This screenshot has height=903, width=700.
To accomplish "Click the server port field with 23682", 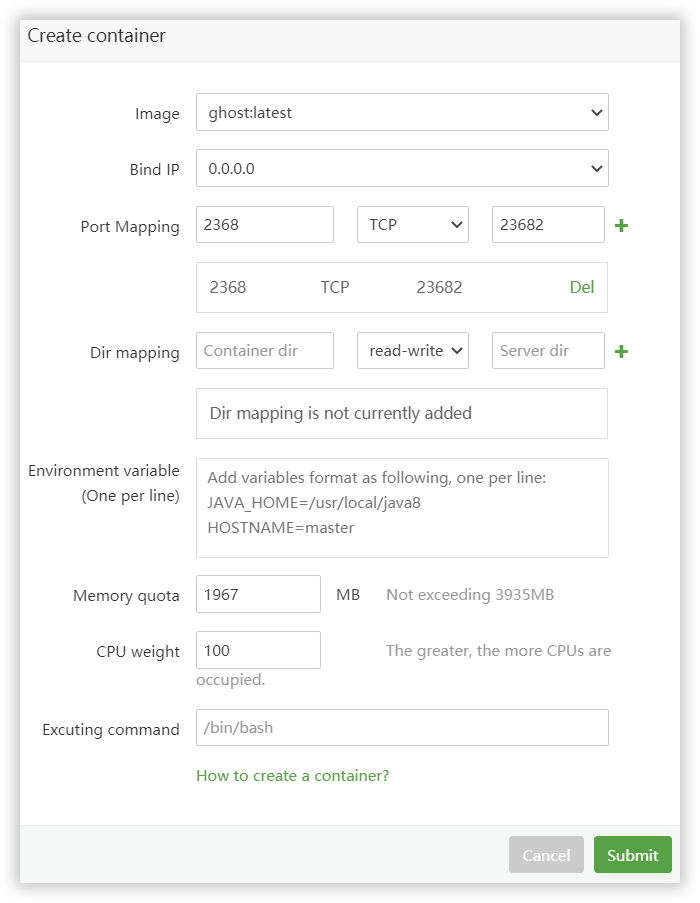I will pyautogui.click(x=547, y=225).
